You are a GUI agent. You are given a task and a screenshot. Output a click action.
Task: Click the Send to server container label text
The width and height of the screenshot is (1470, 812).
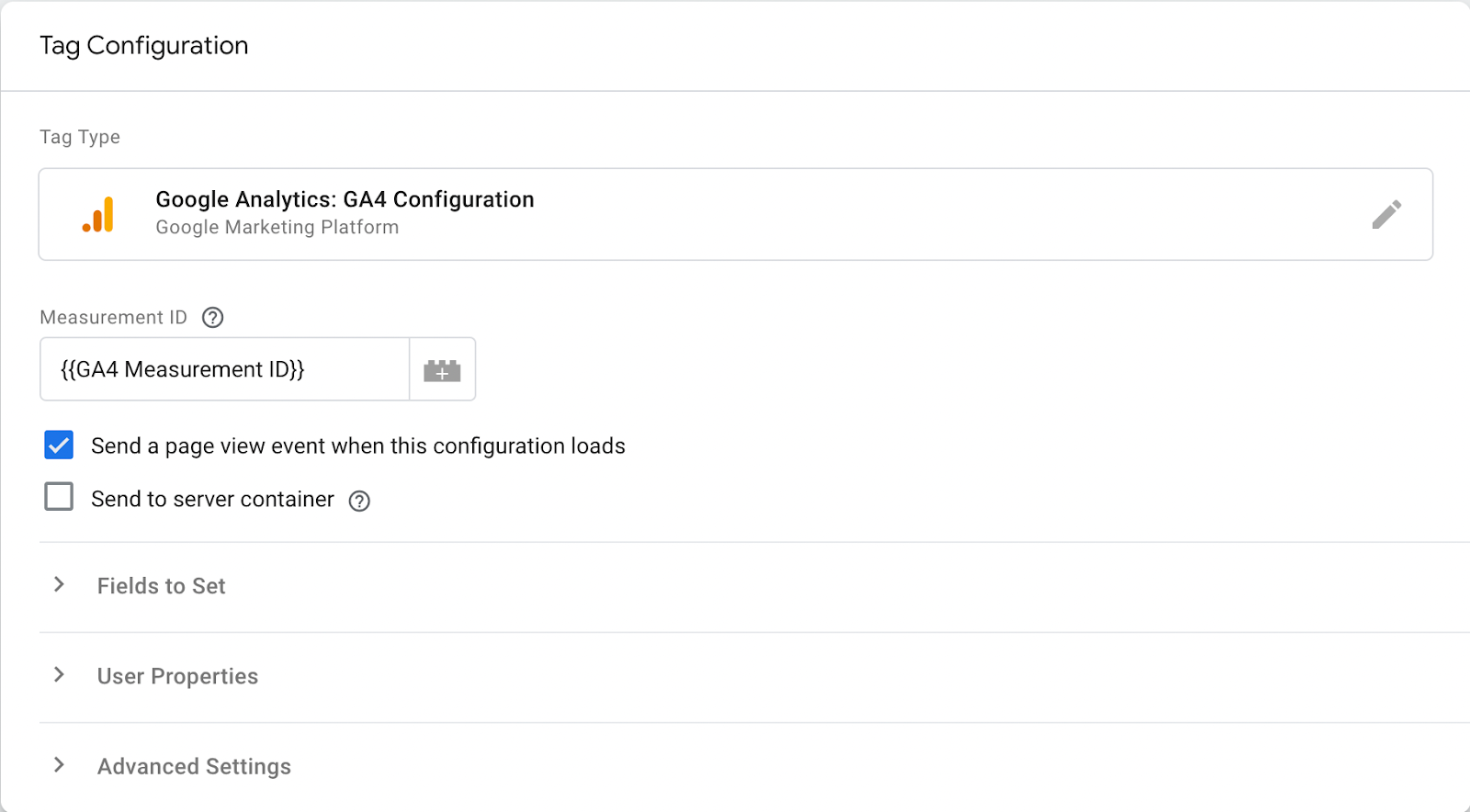tap(212, 499)
